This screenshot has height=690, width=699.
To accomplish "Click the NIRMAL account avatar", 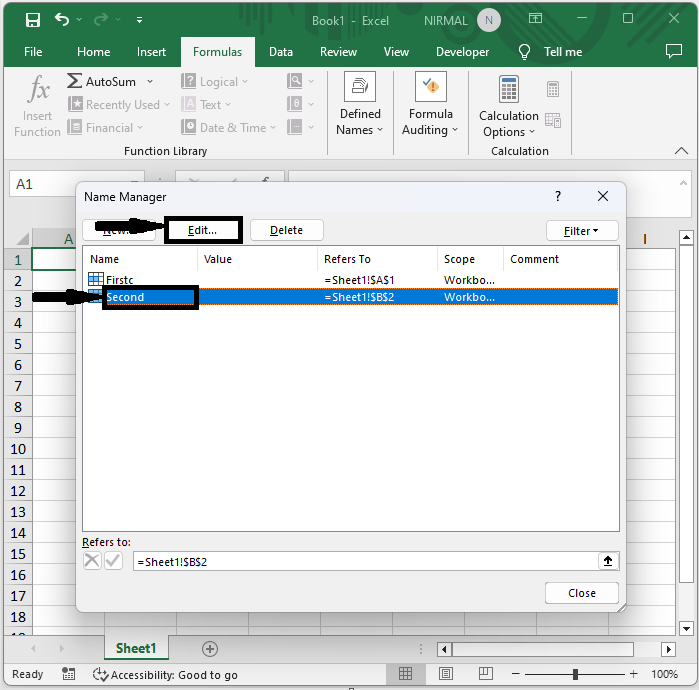I will (489, 21).
